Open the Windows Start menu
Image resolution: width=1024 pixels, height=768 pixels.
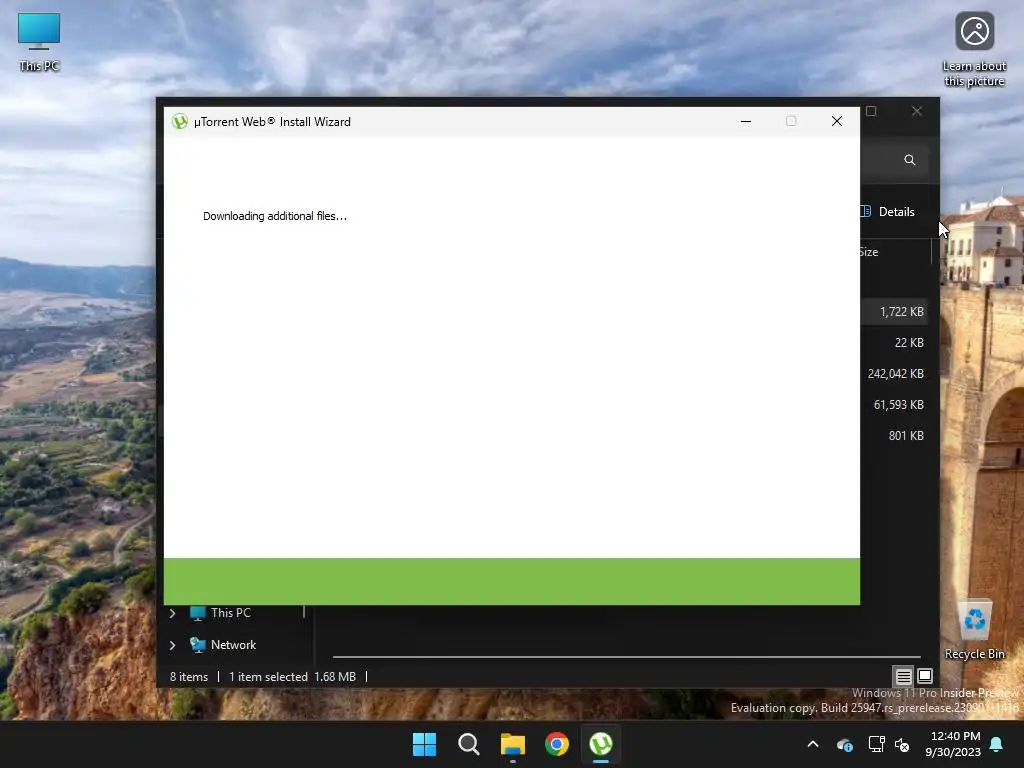pyautogui.click(x=424, y=744)
